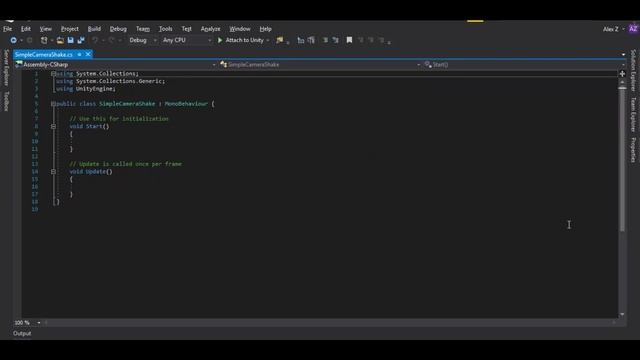Screen dimensions: 640x360
Task: Open the Team menu
Action: tap(143, 29)
